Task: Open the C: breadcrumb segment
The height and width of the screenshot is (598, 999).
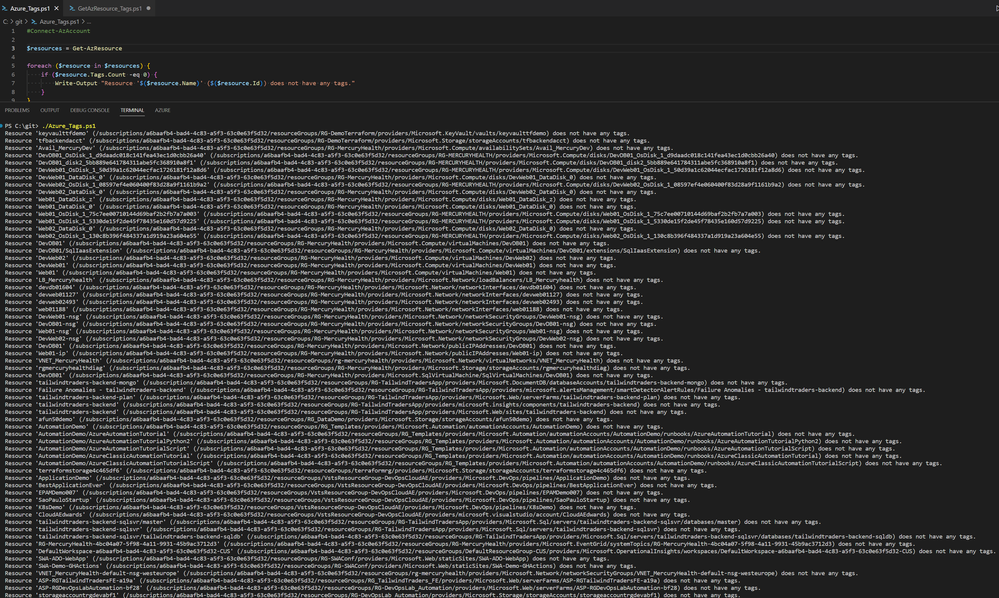Action: click(5, 22)
